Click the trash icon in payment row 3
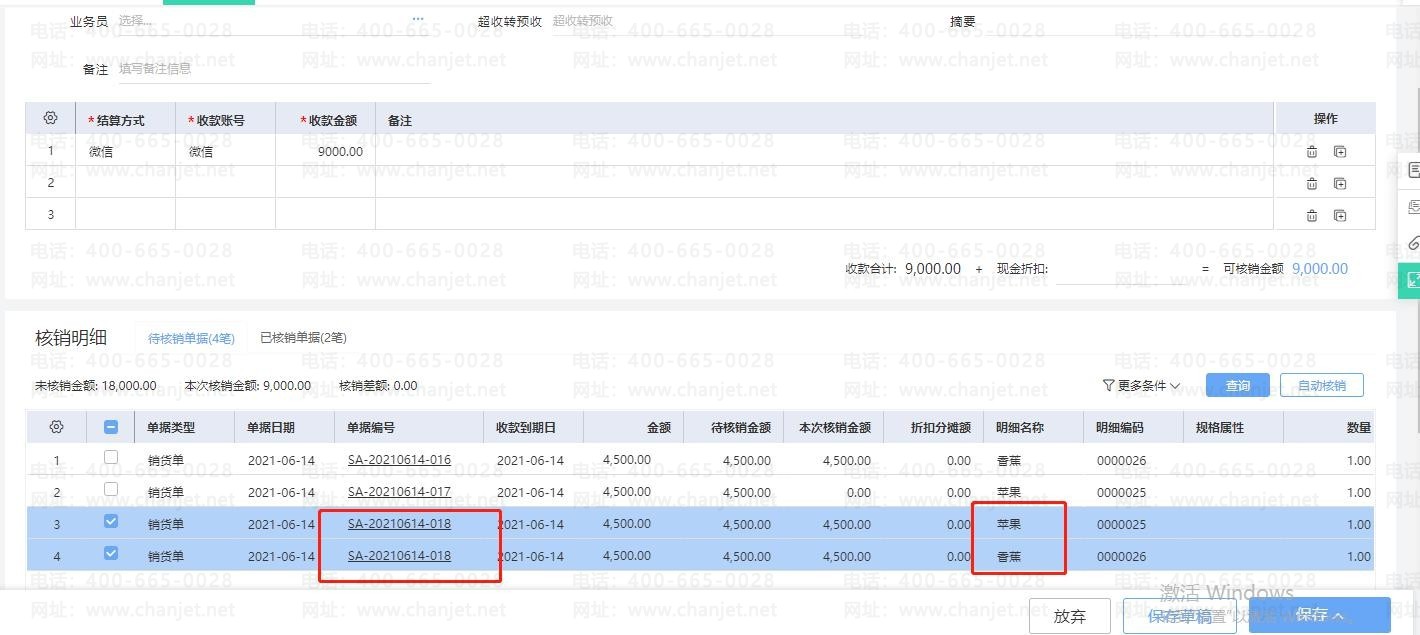1420x635 pixels. (x=1311, y=216)
